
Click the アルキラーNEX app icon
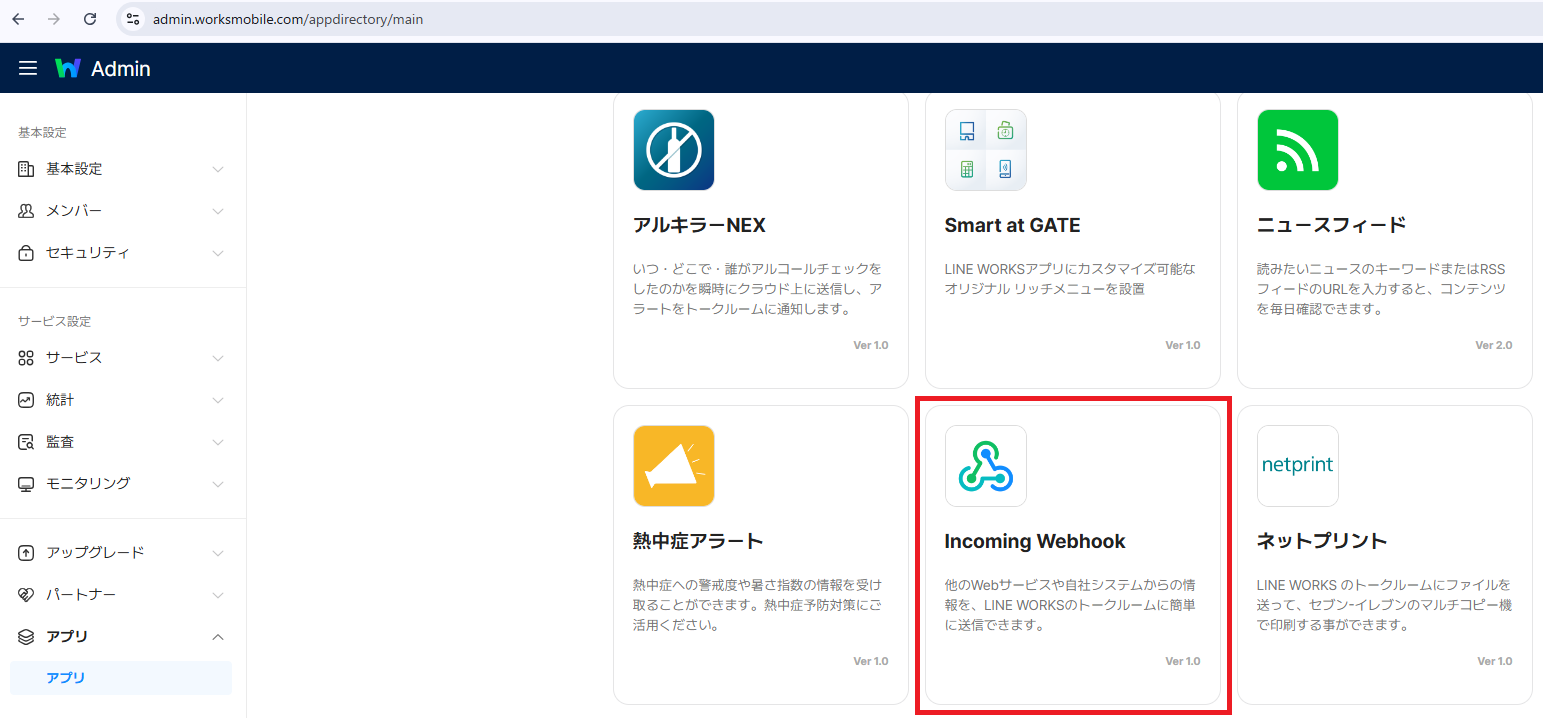tap(674, 150)
